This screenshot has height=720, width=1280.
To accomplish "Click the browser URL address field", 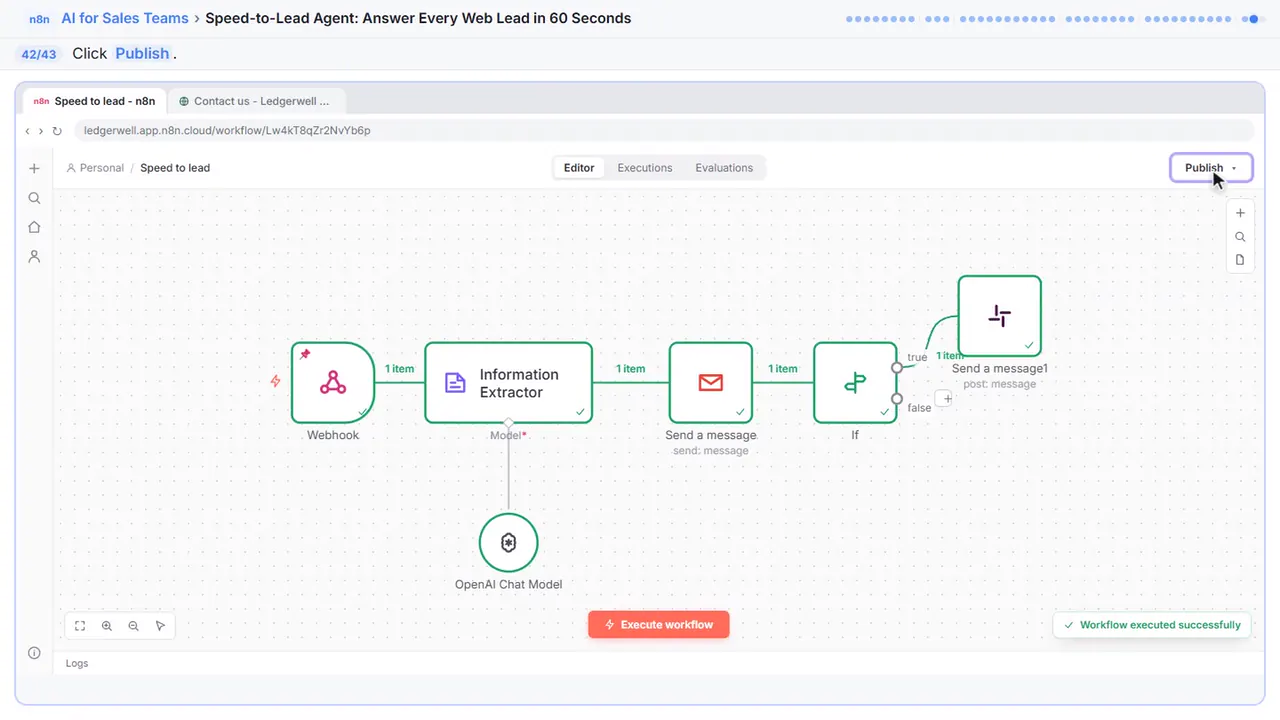I will [x=663, y=130].
